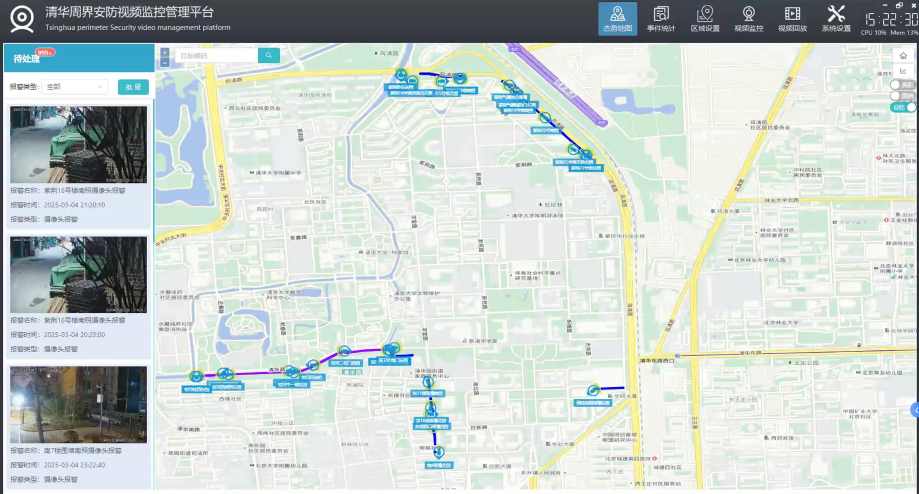The image size is (919, 494).
Task: Click title text 清华周界安防视频监控管理平台
Action: (x=130, y=12)
